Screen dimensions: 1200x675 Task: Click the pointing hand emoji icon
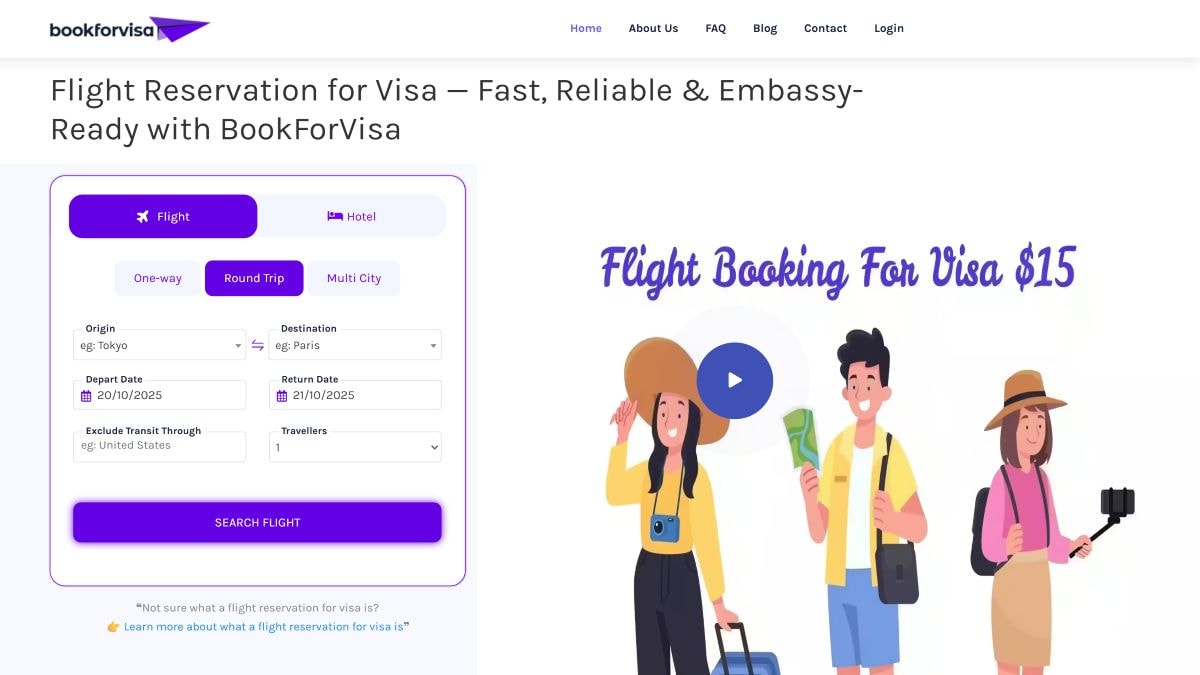[113, 627]
